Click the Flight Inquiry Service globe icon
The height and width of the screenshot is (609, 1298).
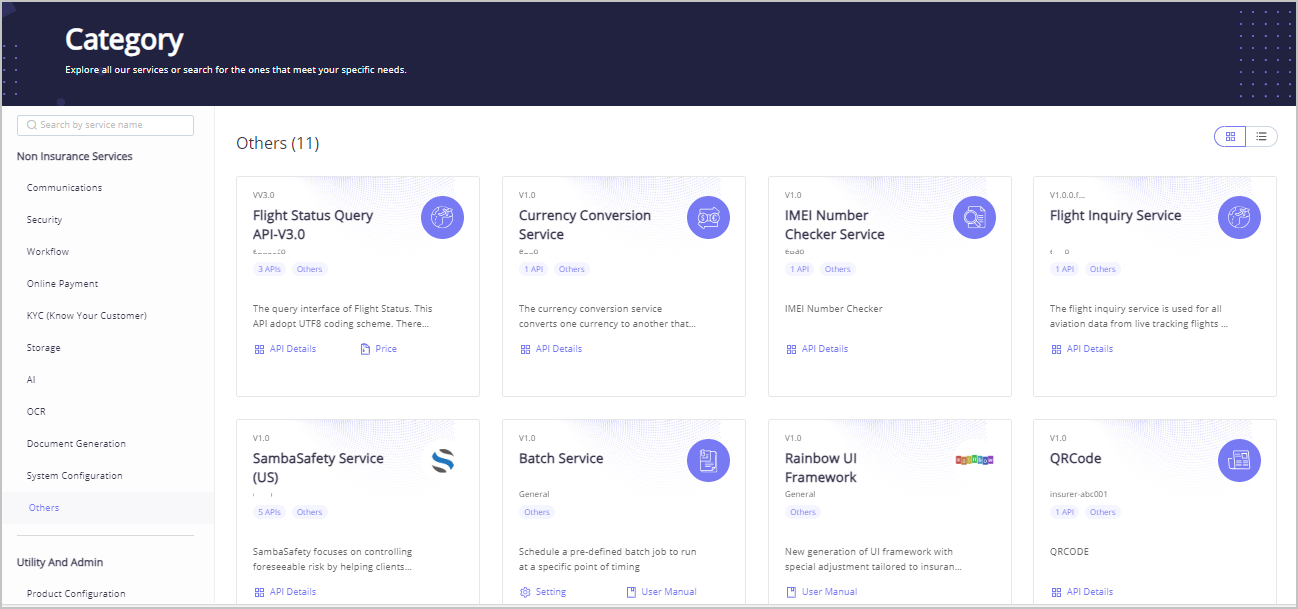click(x=1239, y=217)
